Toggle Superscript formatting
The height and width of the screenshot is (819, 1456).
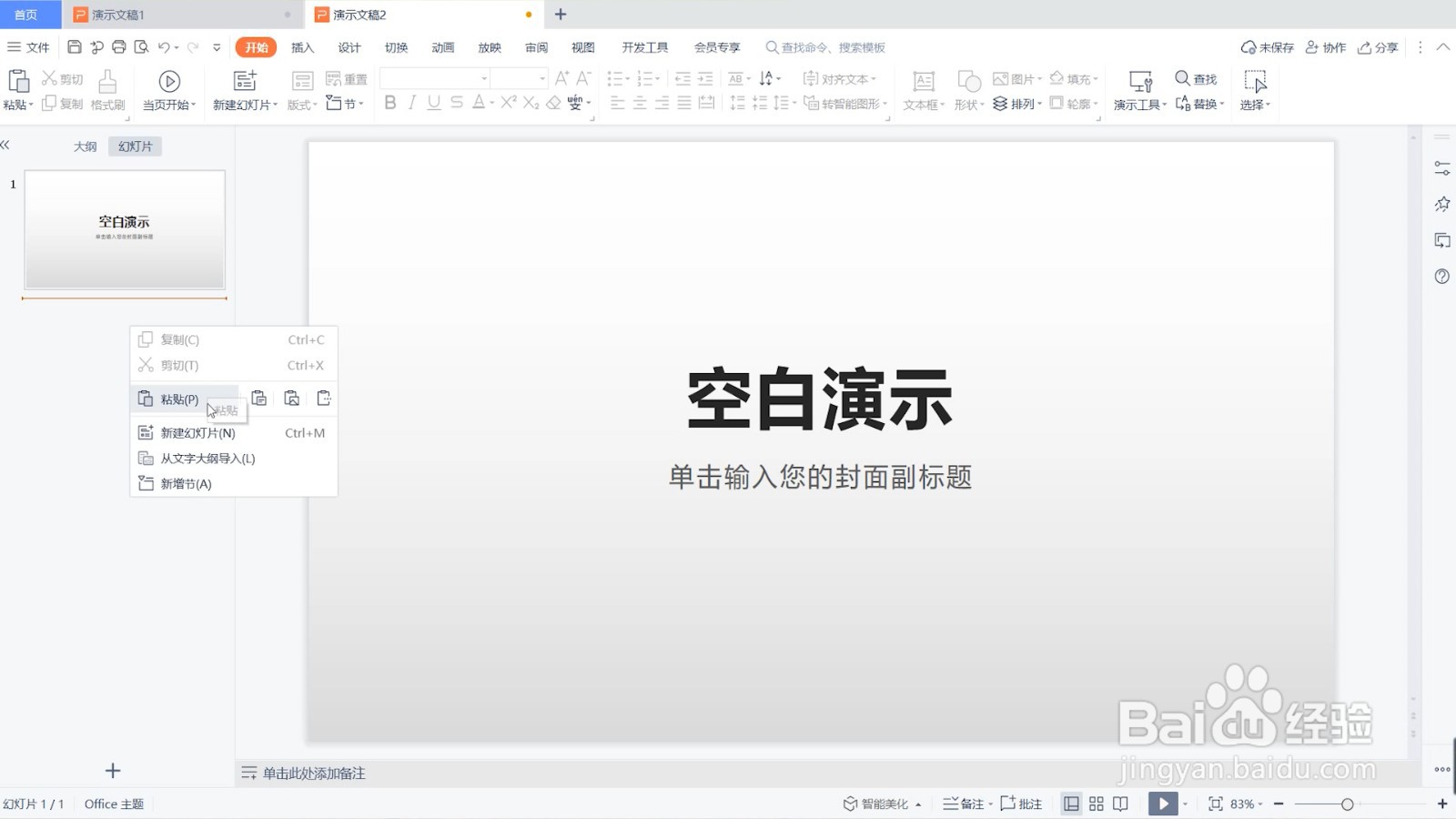coord(509,103)
